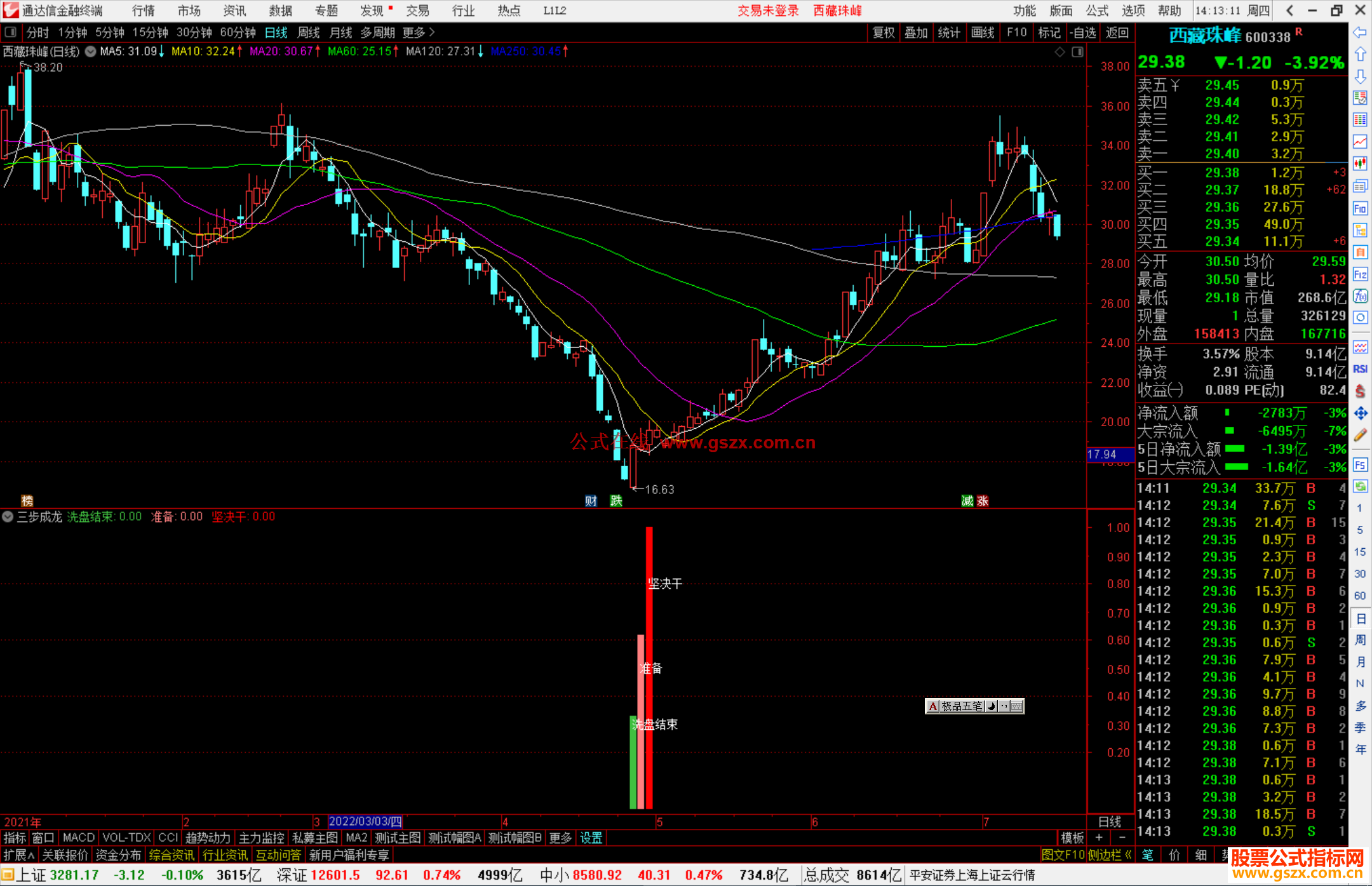Expand the 扩展 panel at bottom-left
Screen dimensions: 1372x886
19,855
